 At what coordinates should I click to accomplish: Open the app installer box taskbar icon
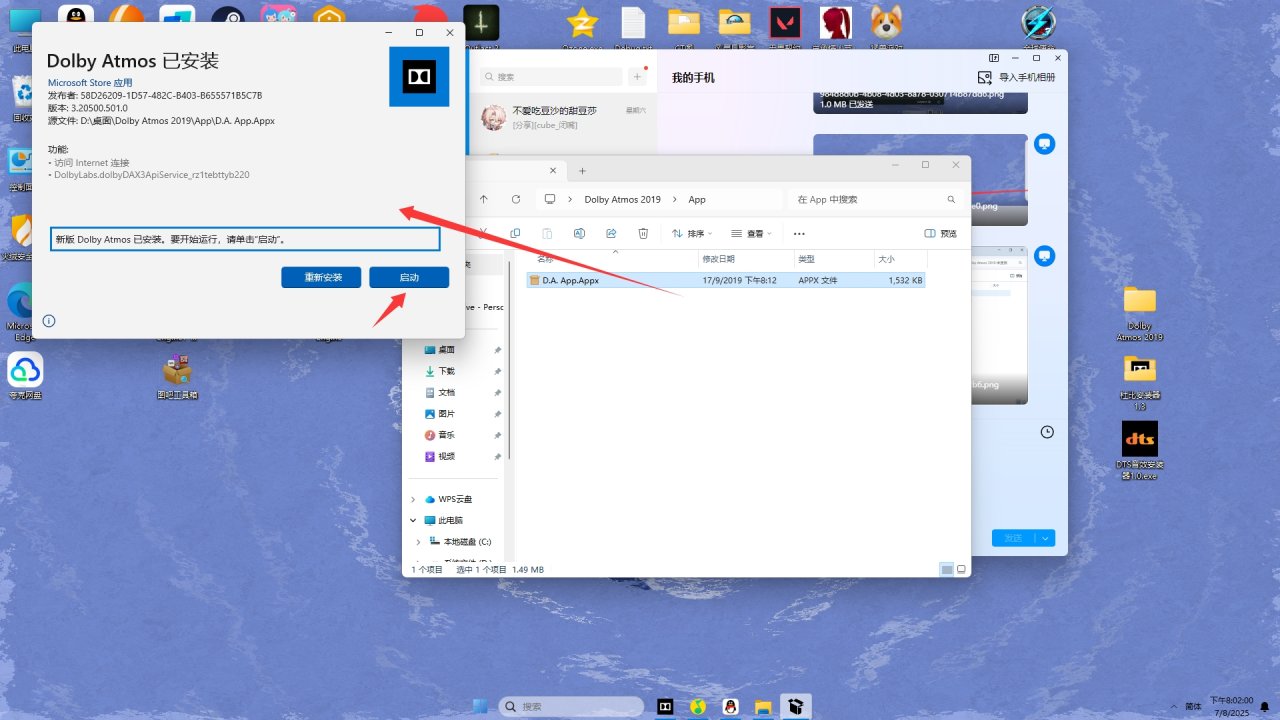pos(796,707)
